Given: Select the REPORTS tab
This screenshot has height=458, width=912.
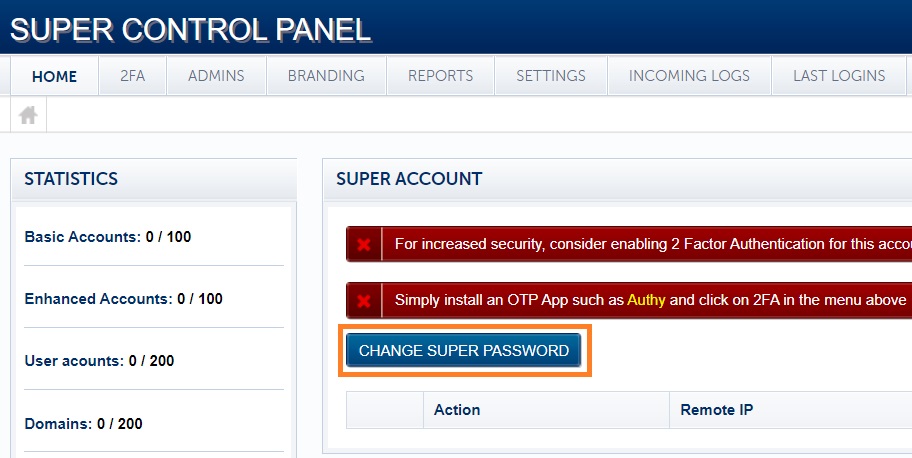Looking at the screenshot, I should pyautogui.click(x=441, y=76).
